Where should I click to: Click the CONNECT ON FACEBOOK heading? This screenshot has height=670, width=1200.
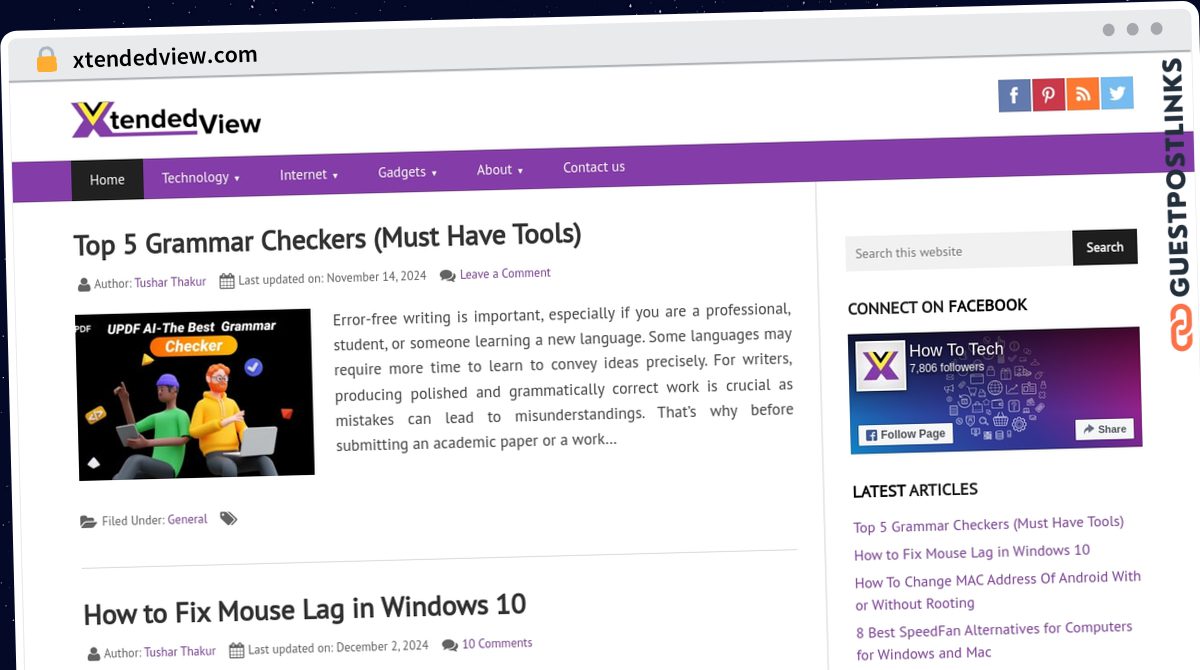click(x=937, y=306)
